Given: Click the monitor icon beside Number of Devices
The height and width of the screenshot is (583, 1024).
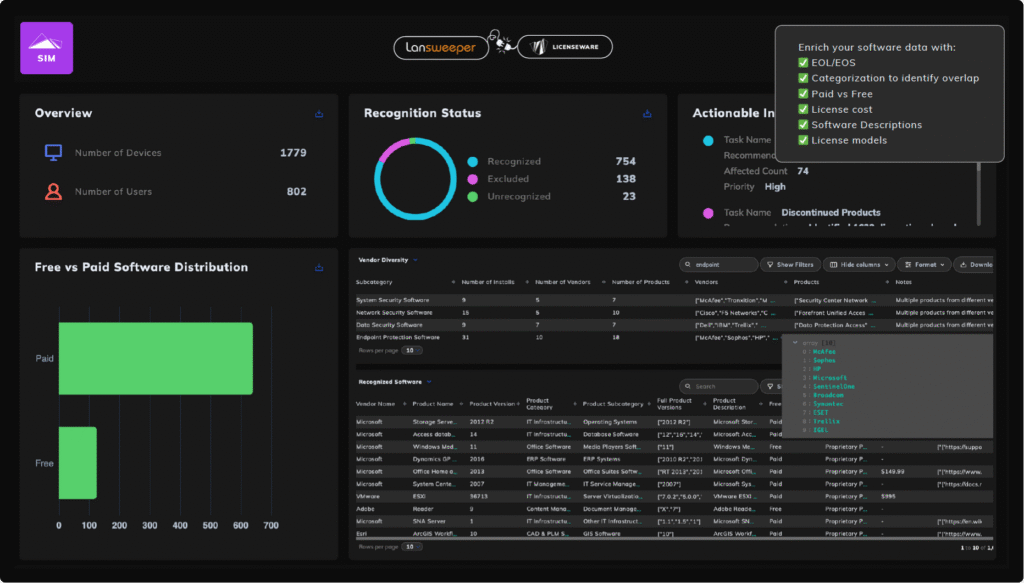Looking at the screenshot, I should [53, 153].
